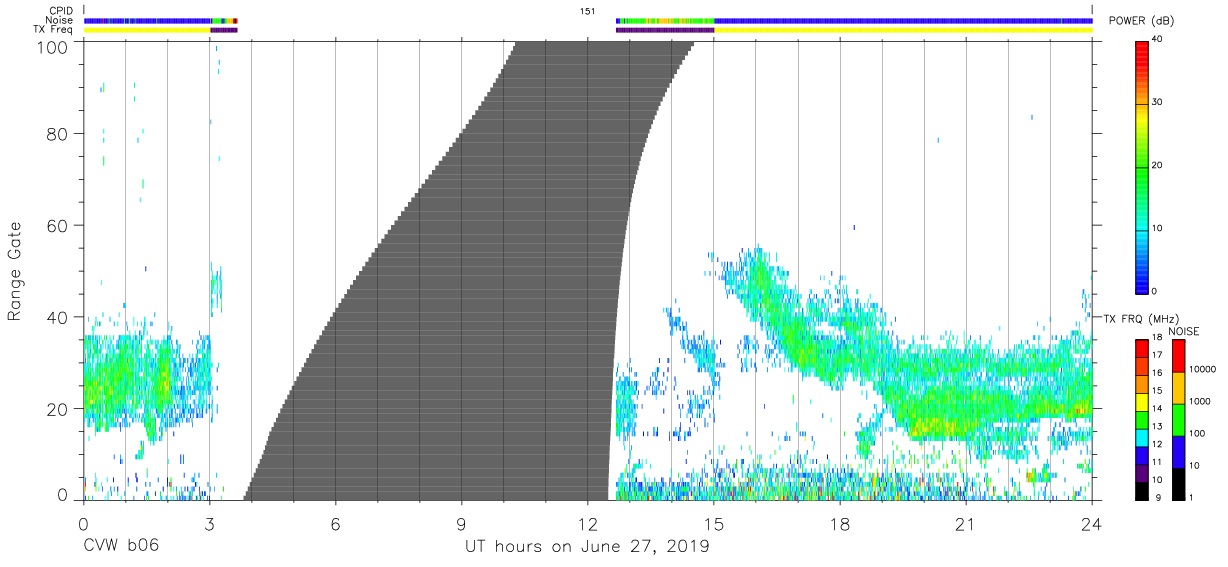
Task: Click the Range Gate y-axis title
Action: pyautogui.click(x=15, y=272)
